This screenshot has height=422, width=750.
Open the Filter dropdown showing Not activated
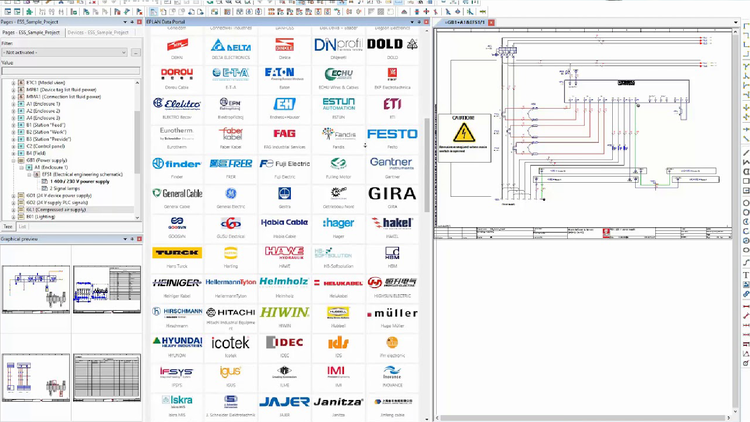pos(64,52)
